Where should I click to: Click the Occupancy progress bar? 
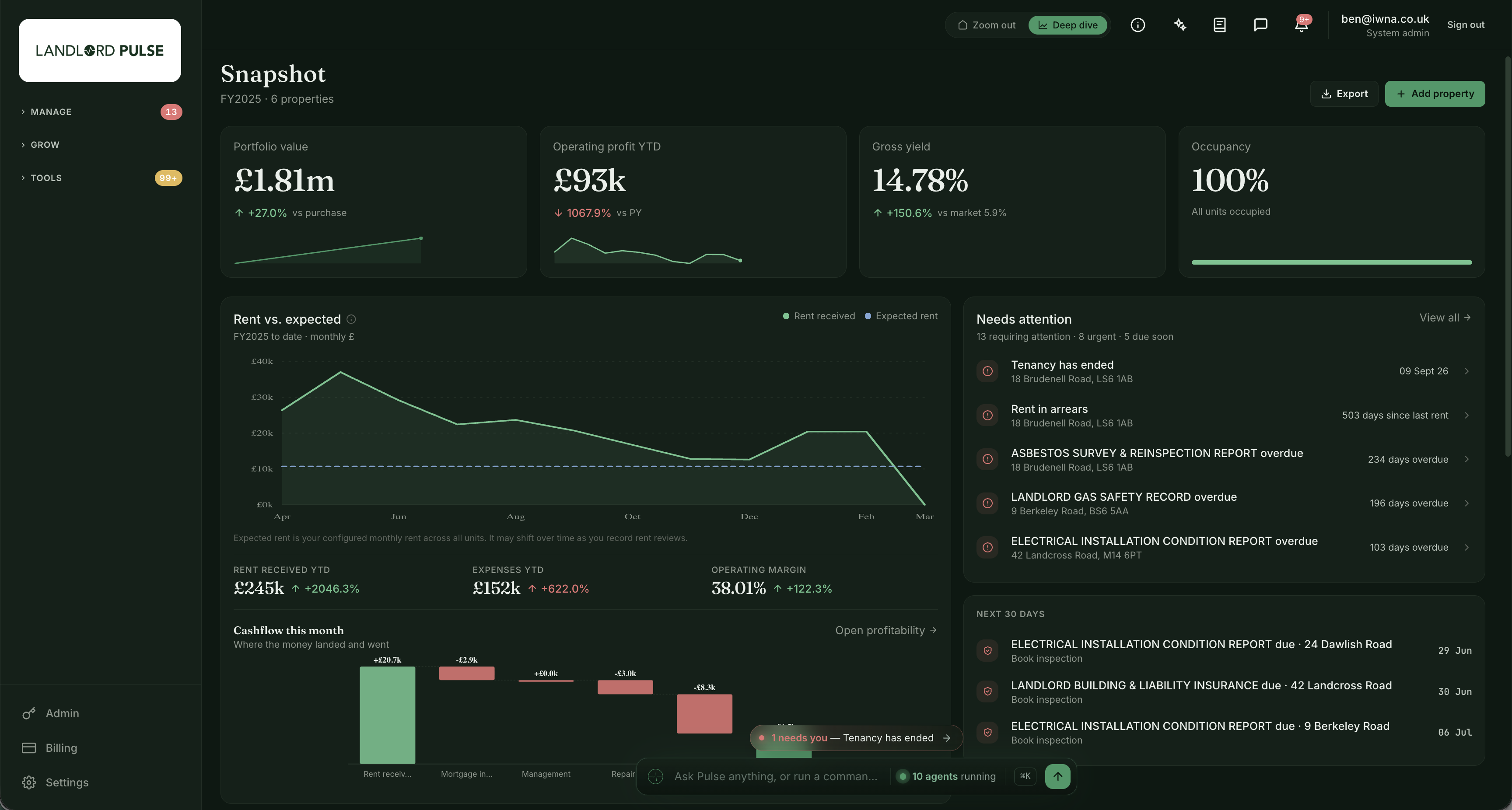click(x=1331, y=262)
